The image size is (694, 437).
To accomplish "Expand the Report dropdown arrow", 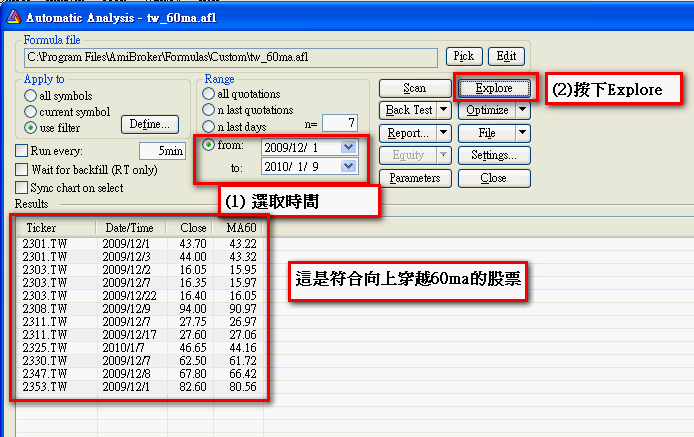I will click(x=443, y=133).
